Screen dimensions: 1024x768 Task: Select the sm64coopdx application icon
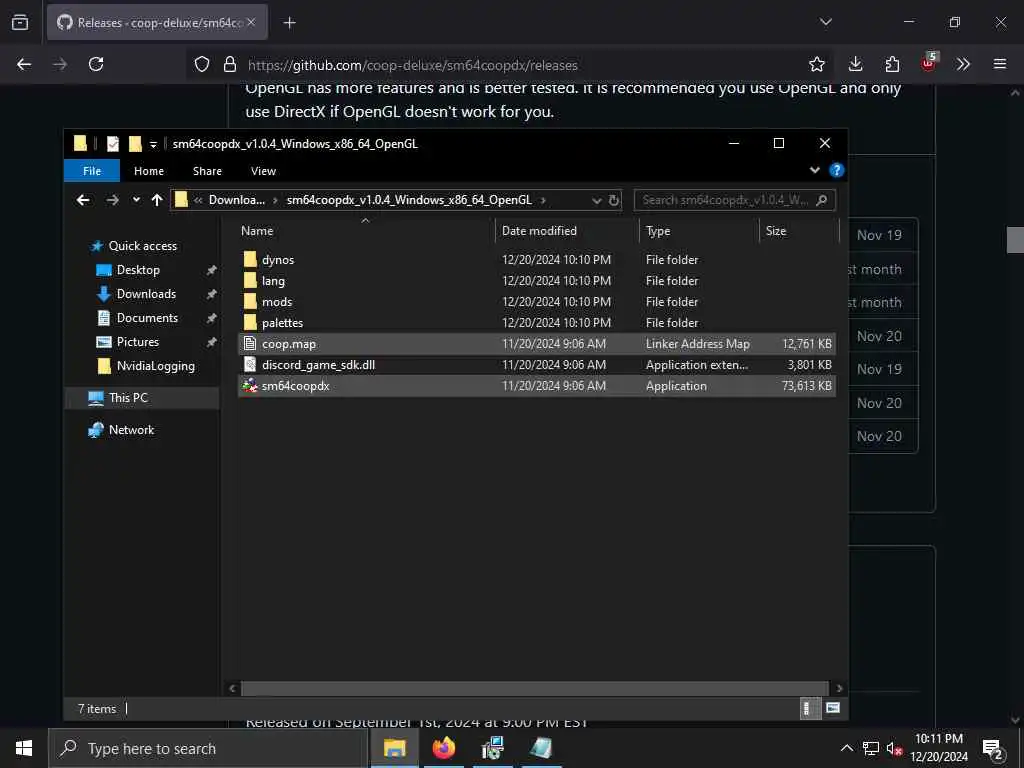pyautogui.click(x=249, y=385)
